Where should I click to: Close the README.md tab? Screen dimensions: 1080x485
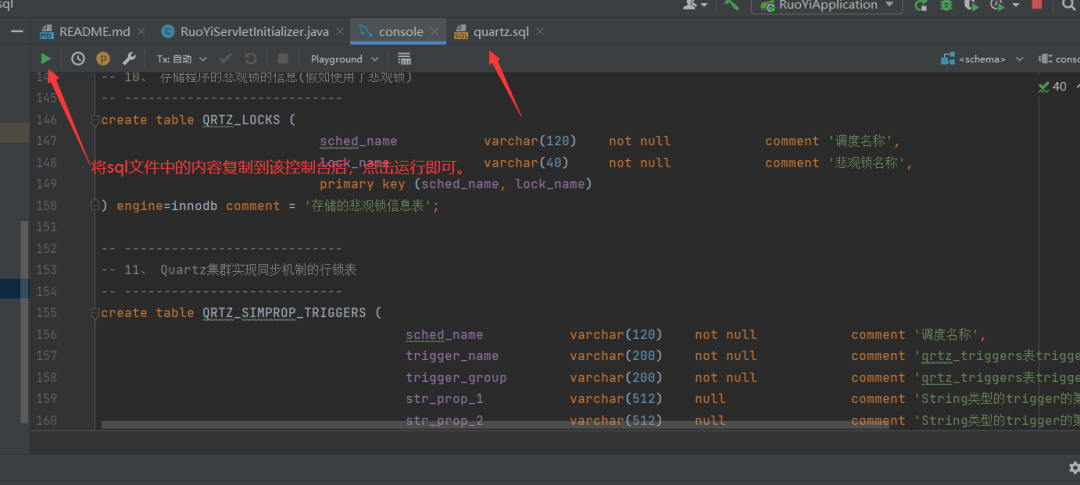click(x=141, y=32)
